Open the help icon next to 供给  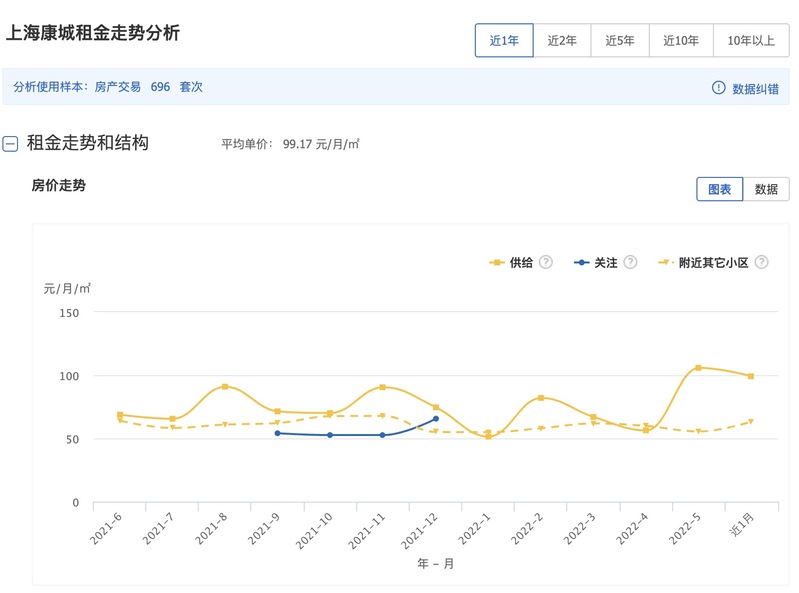coord(546,262)
